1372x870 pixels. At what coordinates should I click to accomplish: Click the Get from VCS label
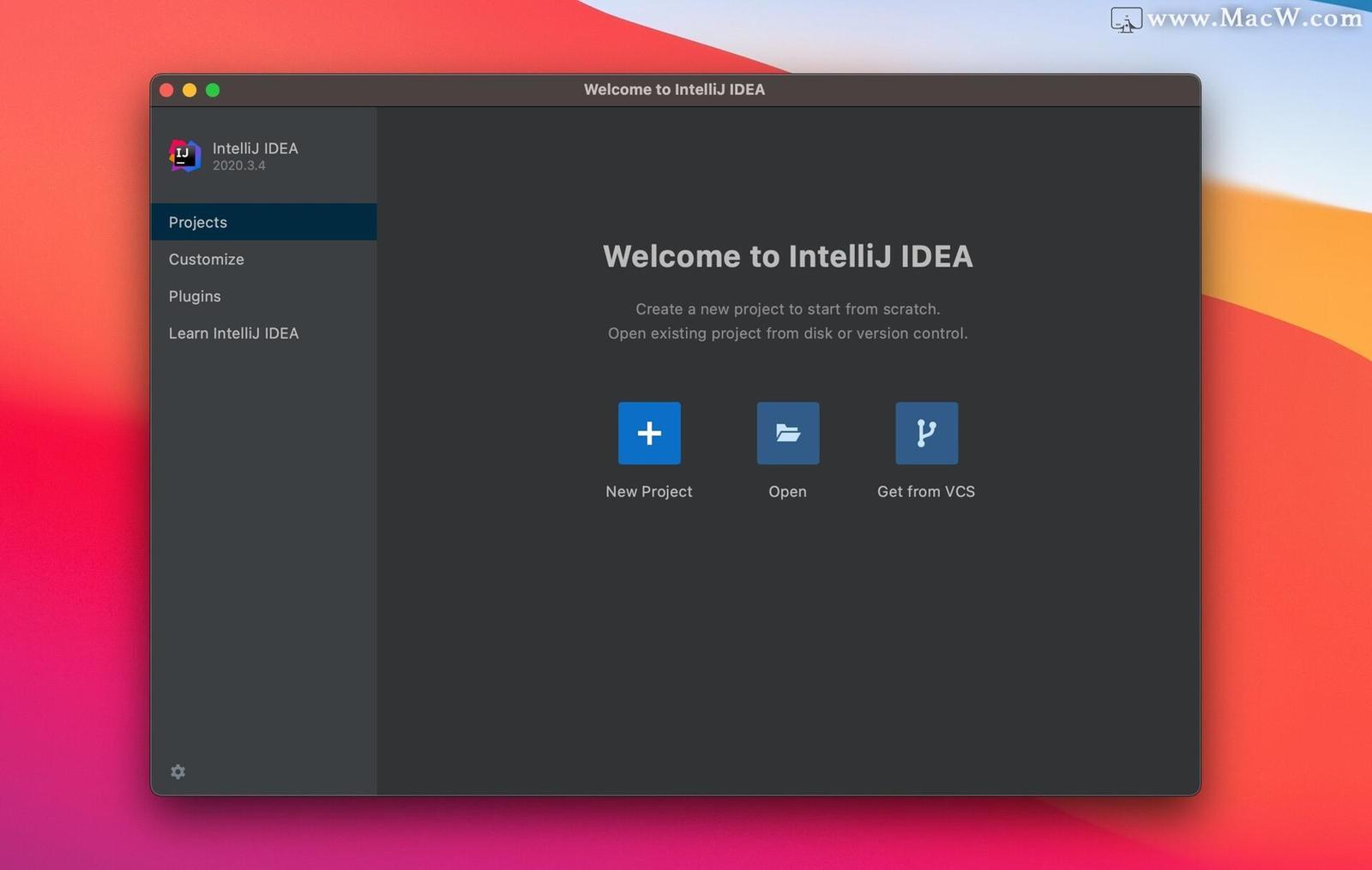(926, 491)
